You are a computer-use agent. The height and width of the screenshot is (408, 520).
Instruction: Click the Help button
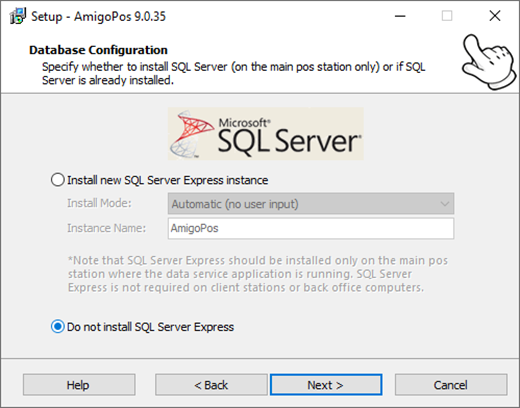click(x=79, y=385)
